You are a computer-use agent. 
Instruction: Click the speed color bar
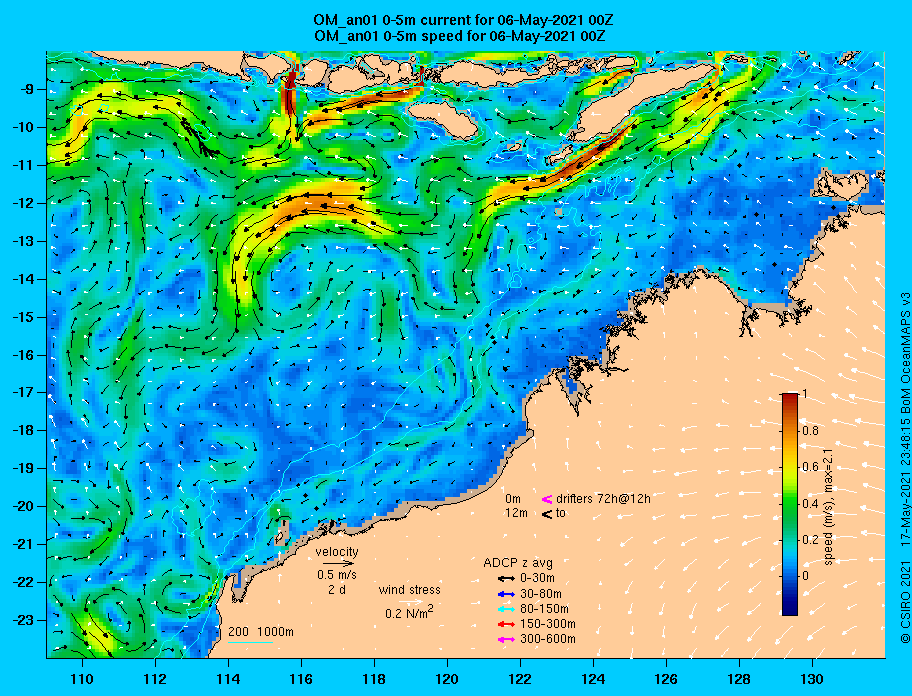pyautogui.click(x=790, y=504)
